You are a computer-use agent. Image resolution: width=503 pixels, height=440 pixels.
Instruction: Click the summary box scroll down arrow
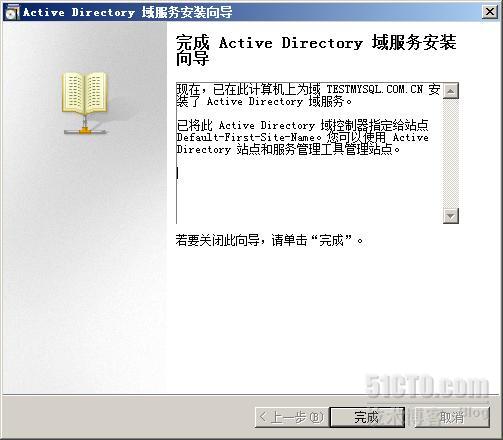[451, 216]
